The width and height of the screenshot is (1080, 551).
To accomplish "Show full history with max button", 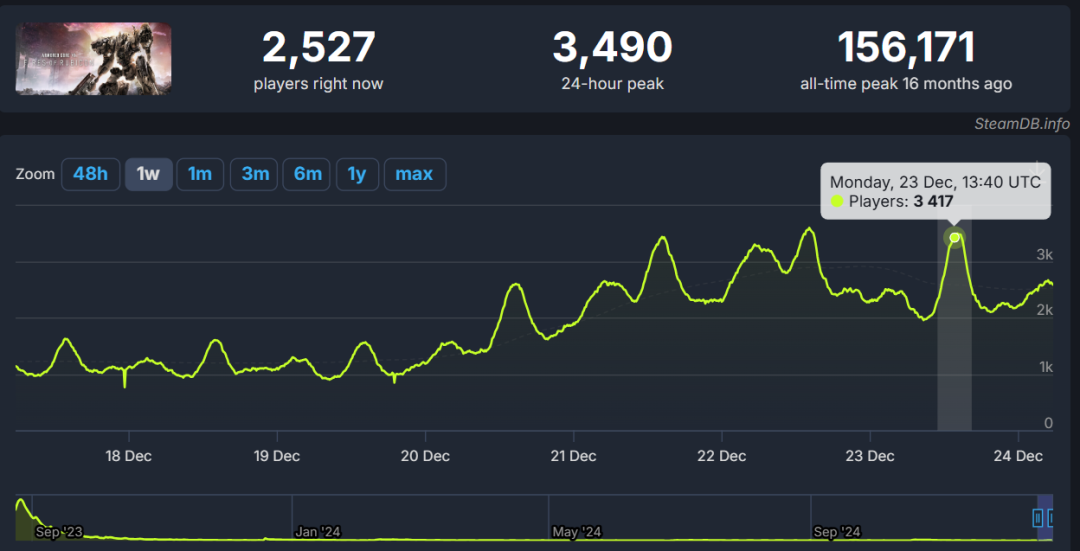I will 415,174.
